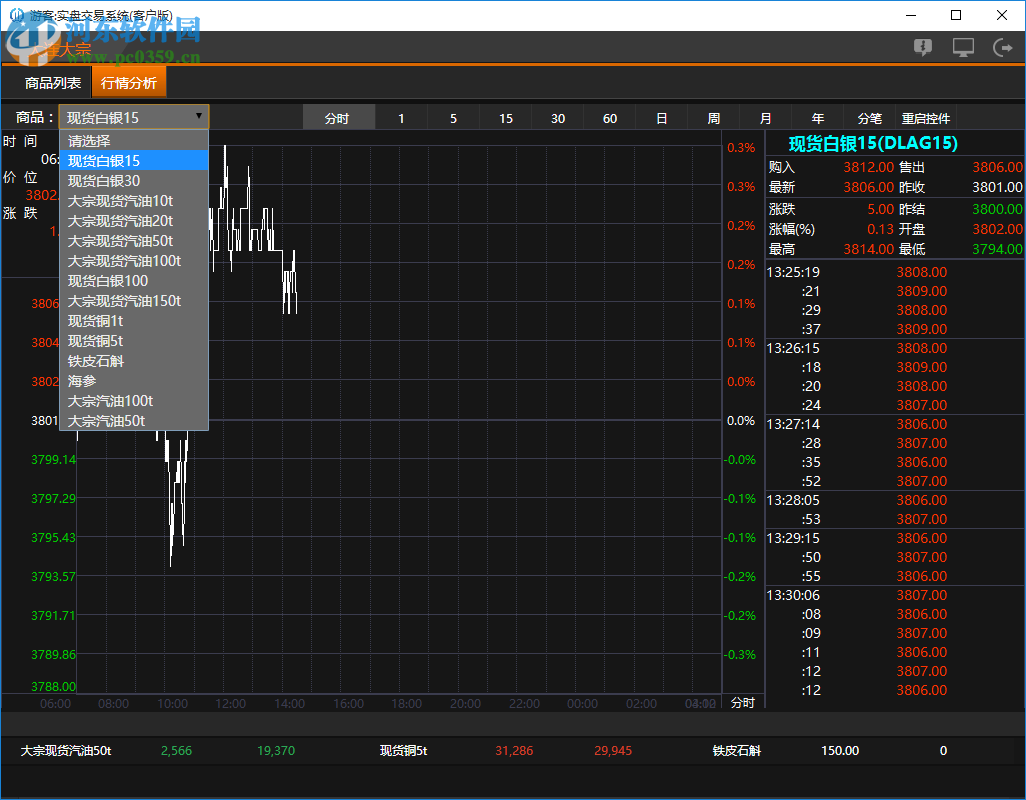This screenshot has height=800, width=1026.
Task: Click the 最低 value 3794.00
Action: pyautogui.click(x=997, y=249)
